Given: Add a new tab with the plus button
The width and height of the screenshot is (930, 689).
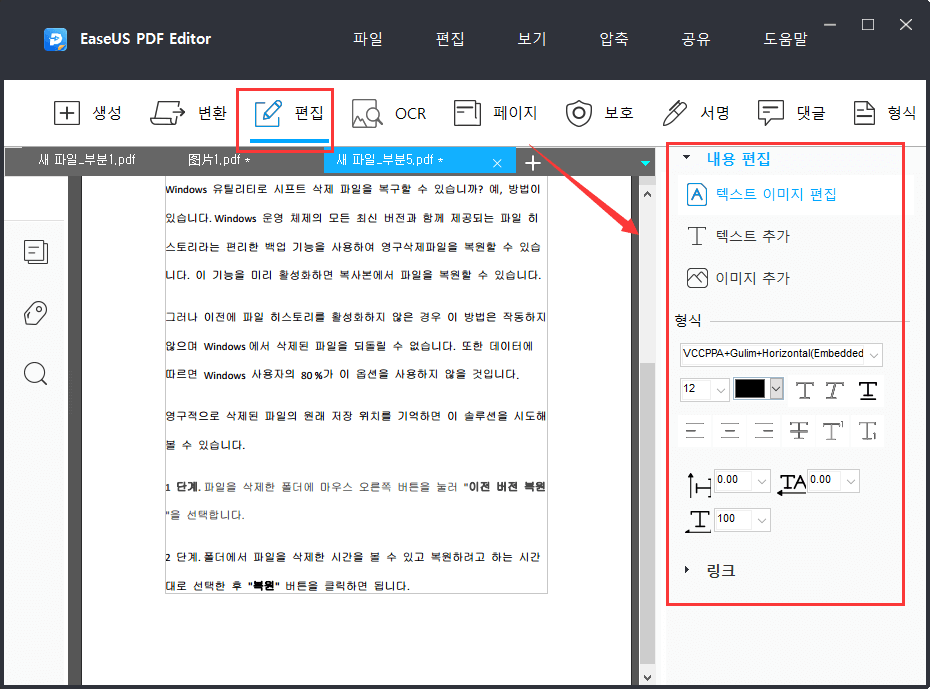Looking at the screenshot, I should point(533,161).
